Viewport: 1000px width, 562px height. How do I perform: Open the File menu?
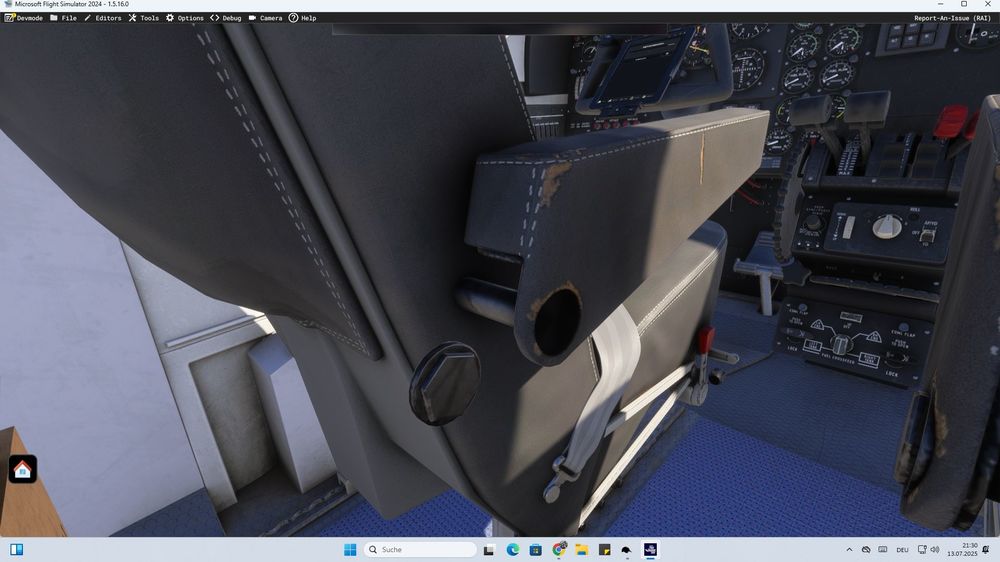(63, 18)
